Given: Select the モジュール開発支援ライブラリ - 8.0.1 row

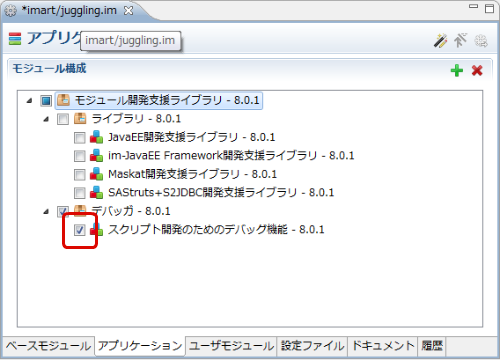Looking at the screenshot, I should click(159, 100).
